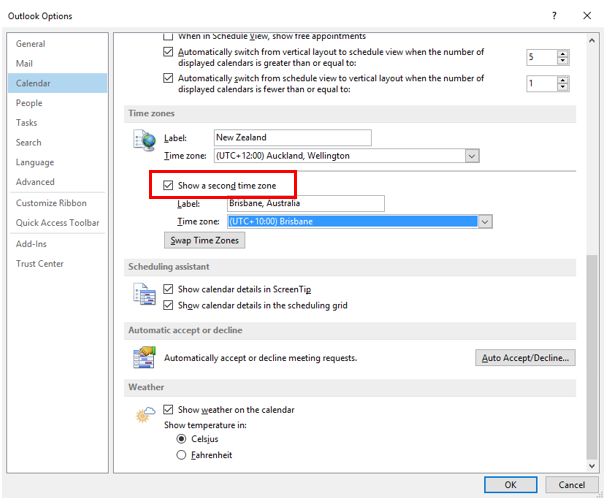This screenshot has width=609, height=498.
Task: Click the calendar count field showing 1
Action: 542,84
